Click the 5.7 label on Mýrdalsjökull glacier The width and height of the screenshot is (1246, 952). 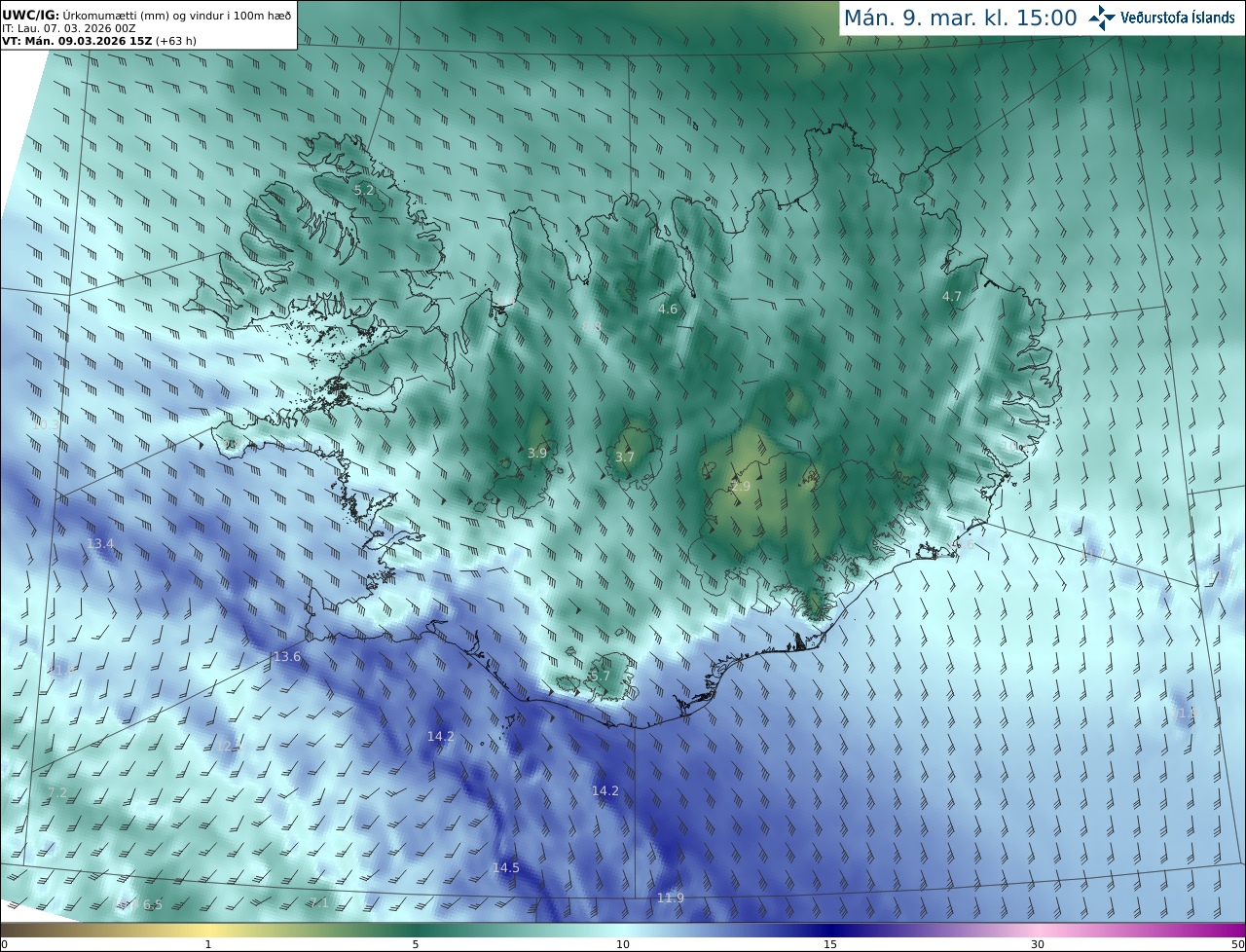600,676
